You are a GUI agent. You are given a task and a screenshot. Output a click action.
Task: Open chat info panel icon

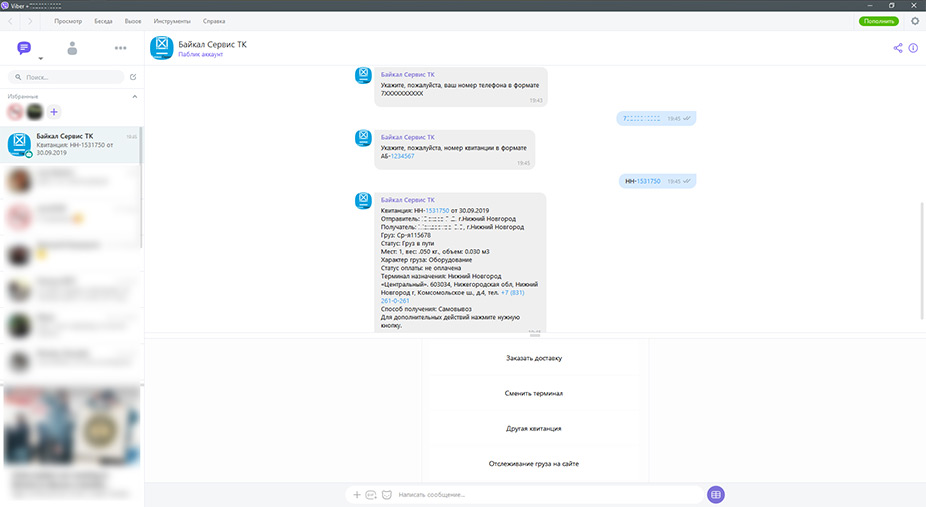point(913,48)
